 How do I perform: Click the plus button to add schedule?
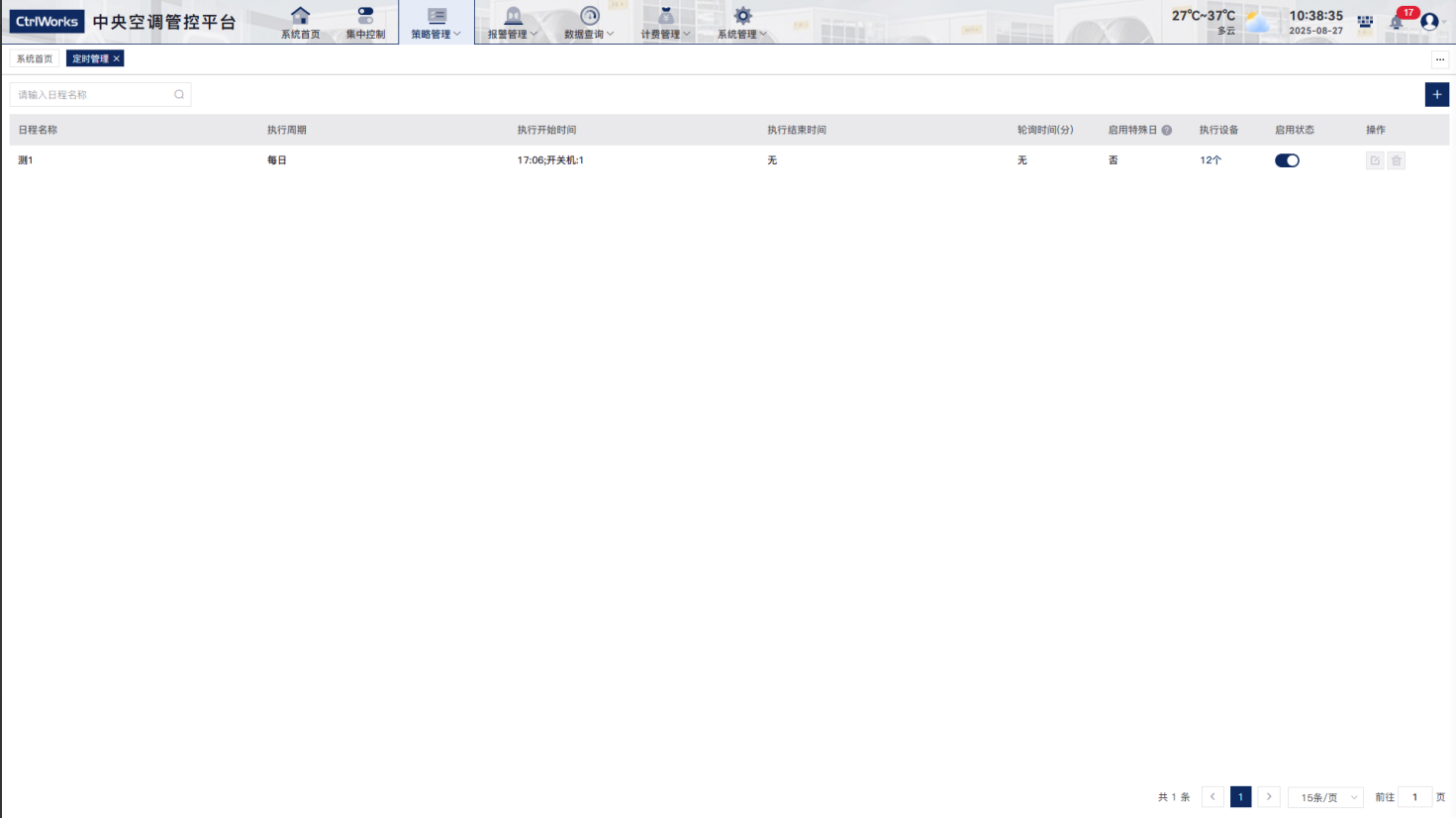(1437, 95)
